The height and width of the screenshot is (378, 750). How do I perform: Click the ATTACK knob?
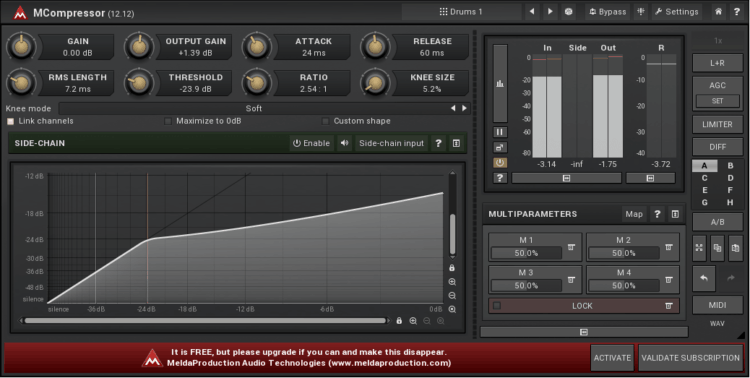pyautogui.click(x=257, y=47)
